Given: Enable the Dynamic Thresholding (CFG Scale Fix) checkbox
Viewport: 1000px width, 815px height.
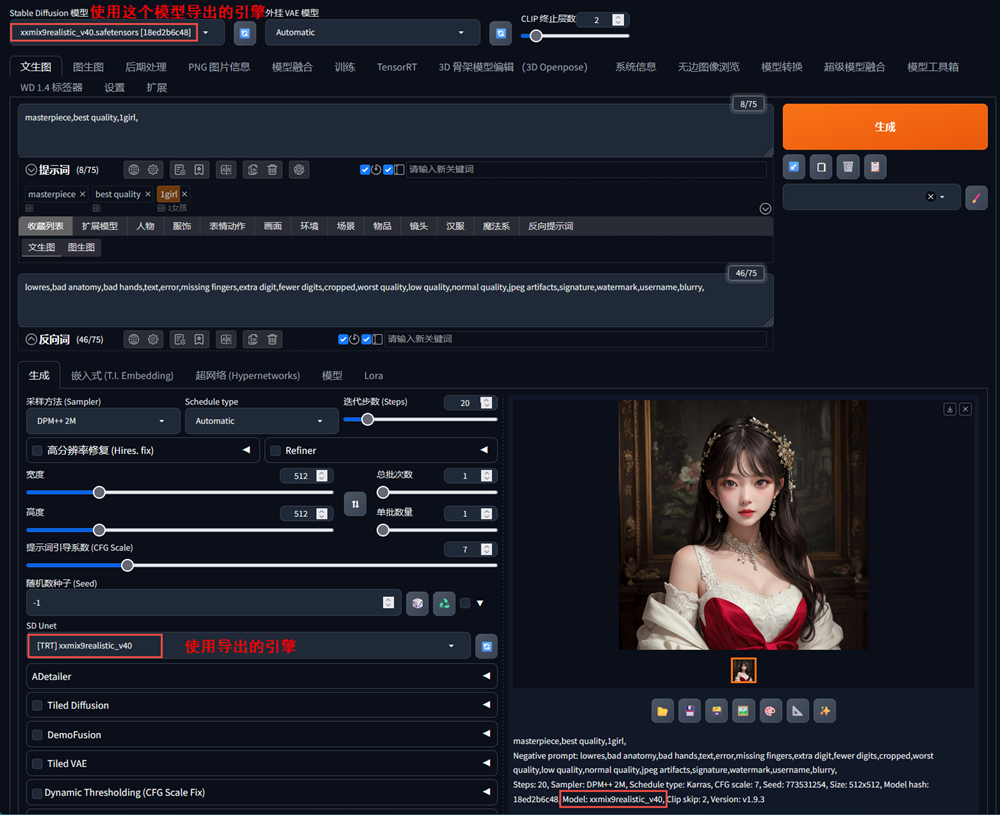Looking at the screenshot, I should coord(37,793).
